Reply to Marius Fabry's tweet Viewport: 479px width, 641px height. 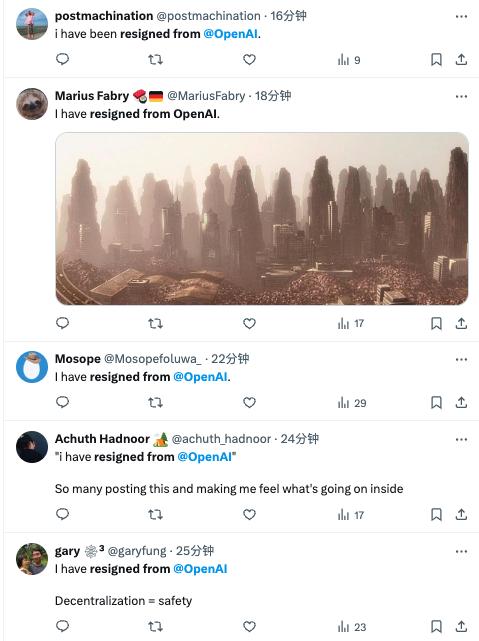click(x=62, y=323)
